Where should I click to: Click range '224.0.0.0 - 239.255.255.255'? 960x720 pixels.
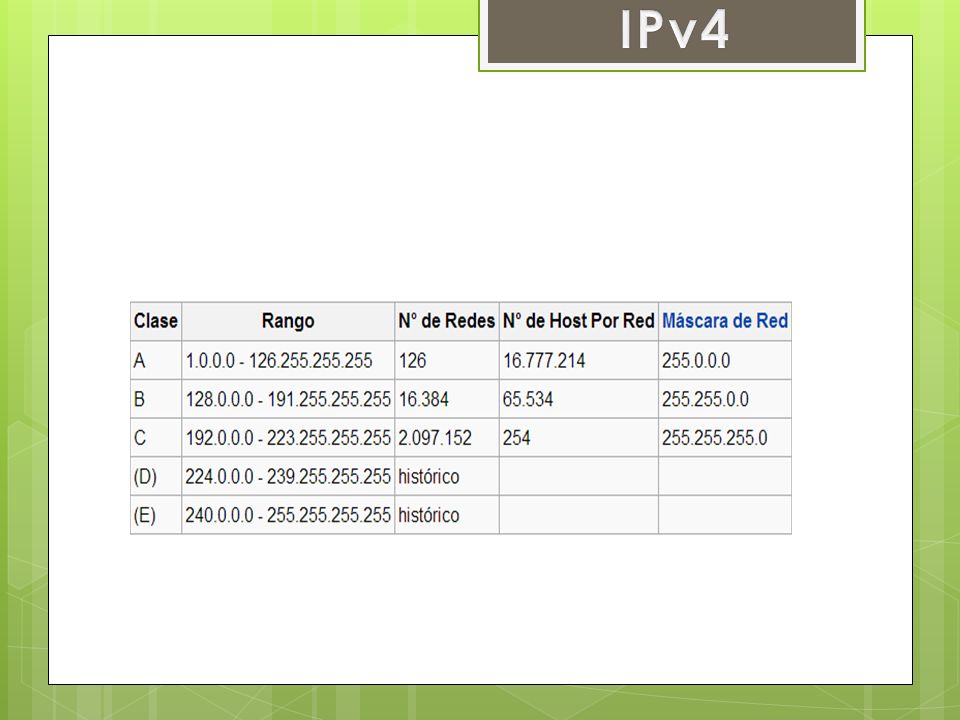click(288, 476)
